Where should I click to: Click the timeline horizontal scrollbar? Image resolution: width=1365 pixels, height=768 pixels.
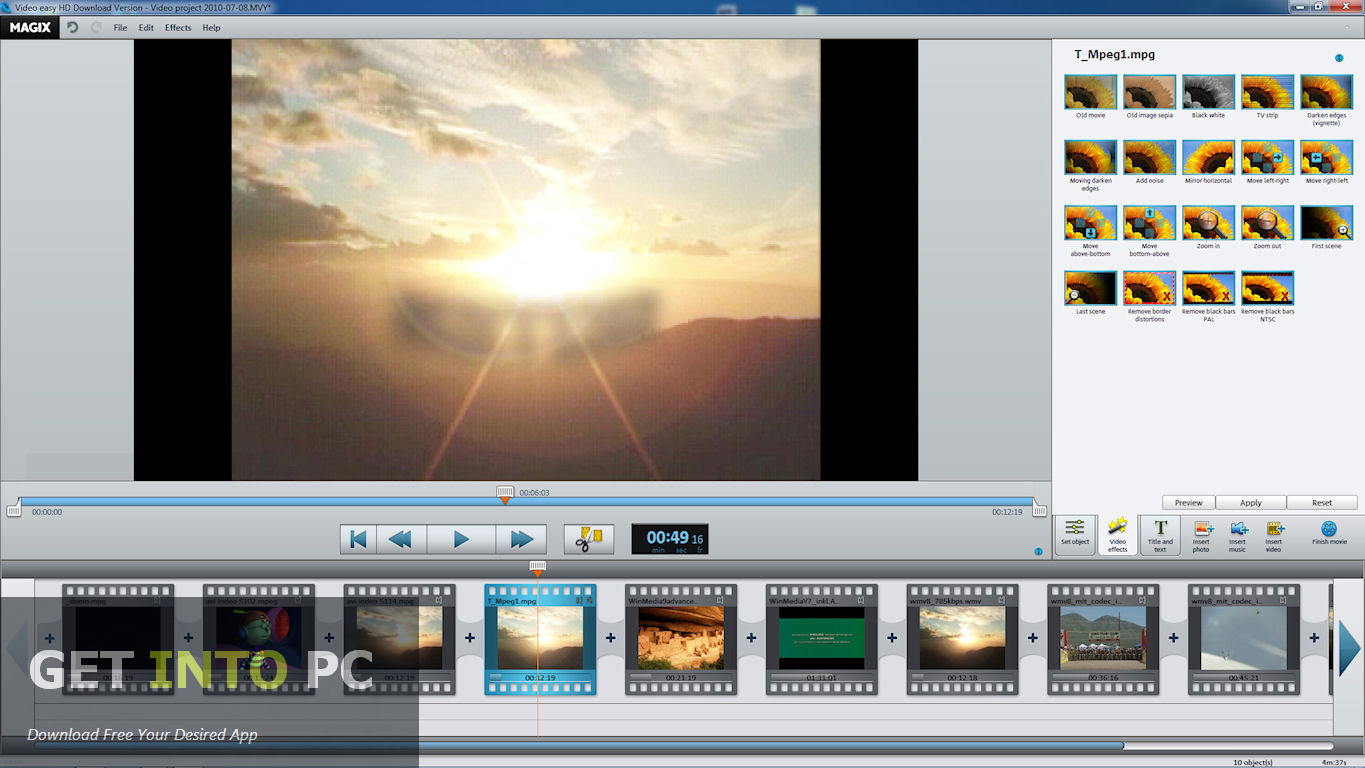pos(578,745)
